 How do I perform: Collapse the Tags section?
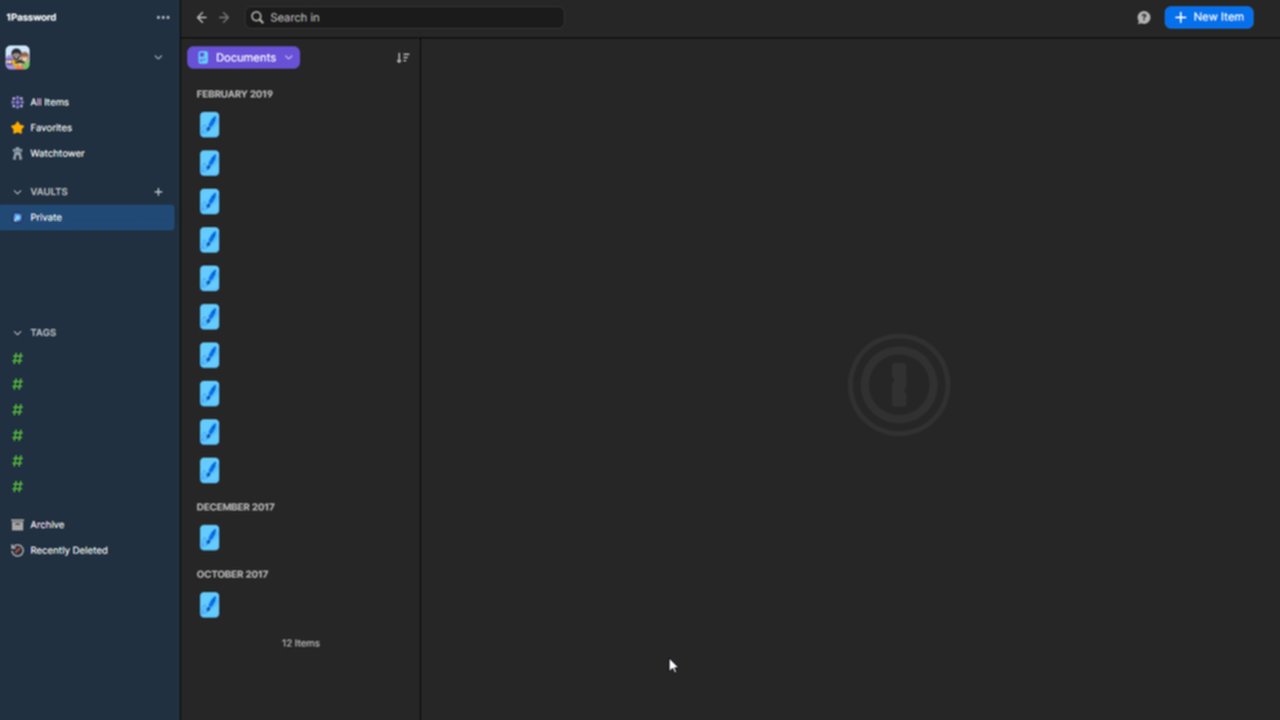pos(17,333)
